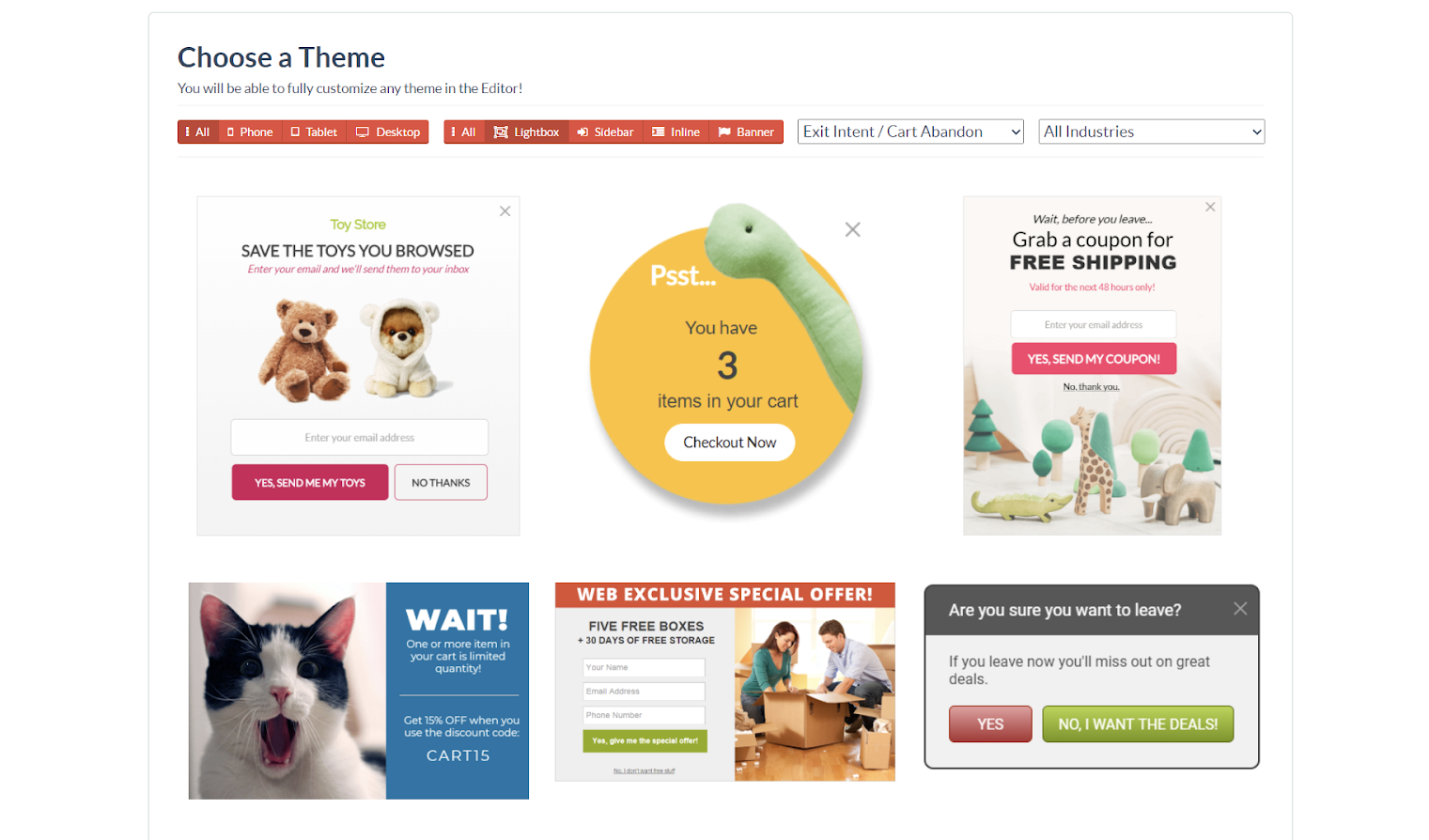Screen dimensions: 1429x840
Task: Select the Banner theme type
Action: (746, 132)
